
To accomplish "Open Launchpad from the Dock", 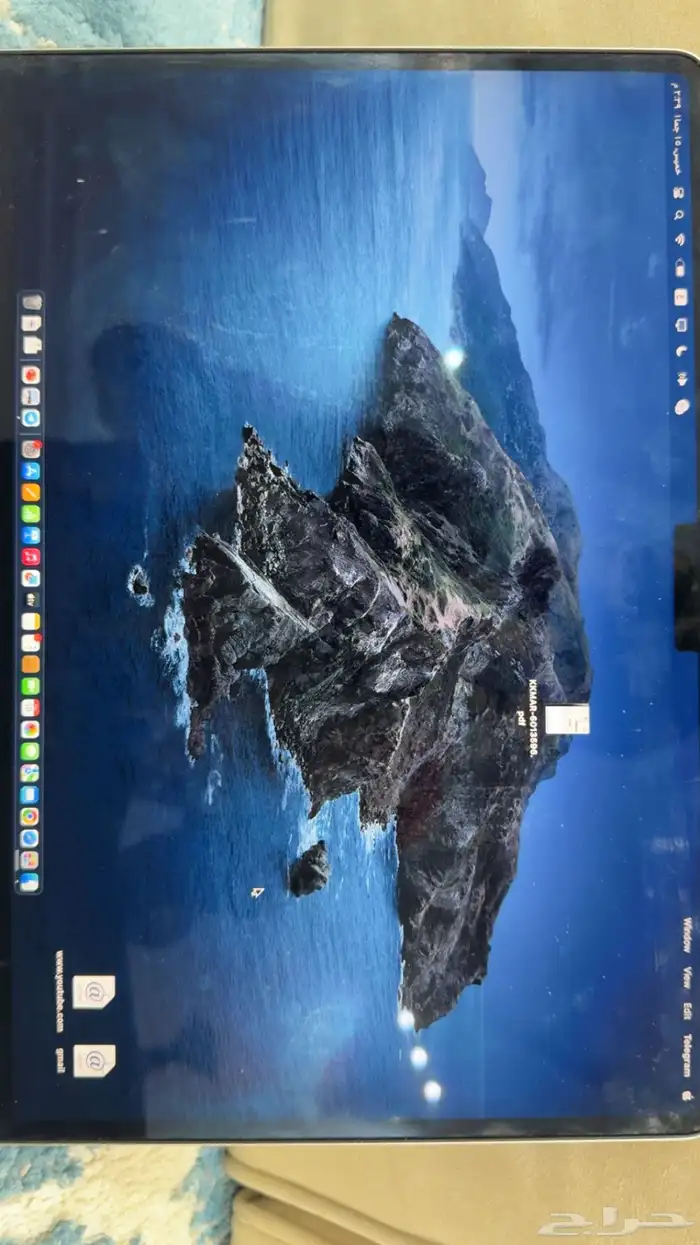I will click(31, 860).
